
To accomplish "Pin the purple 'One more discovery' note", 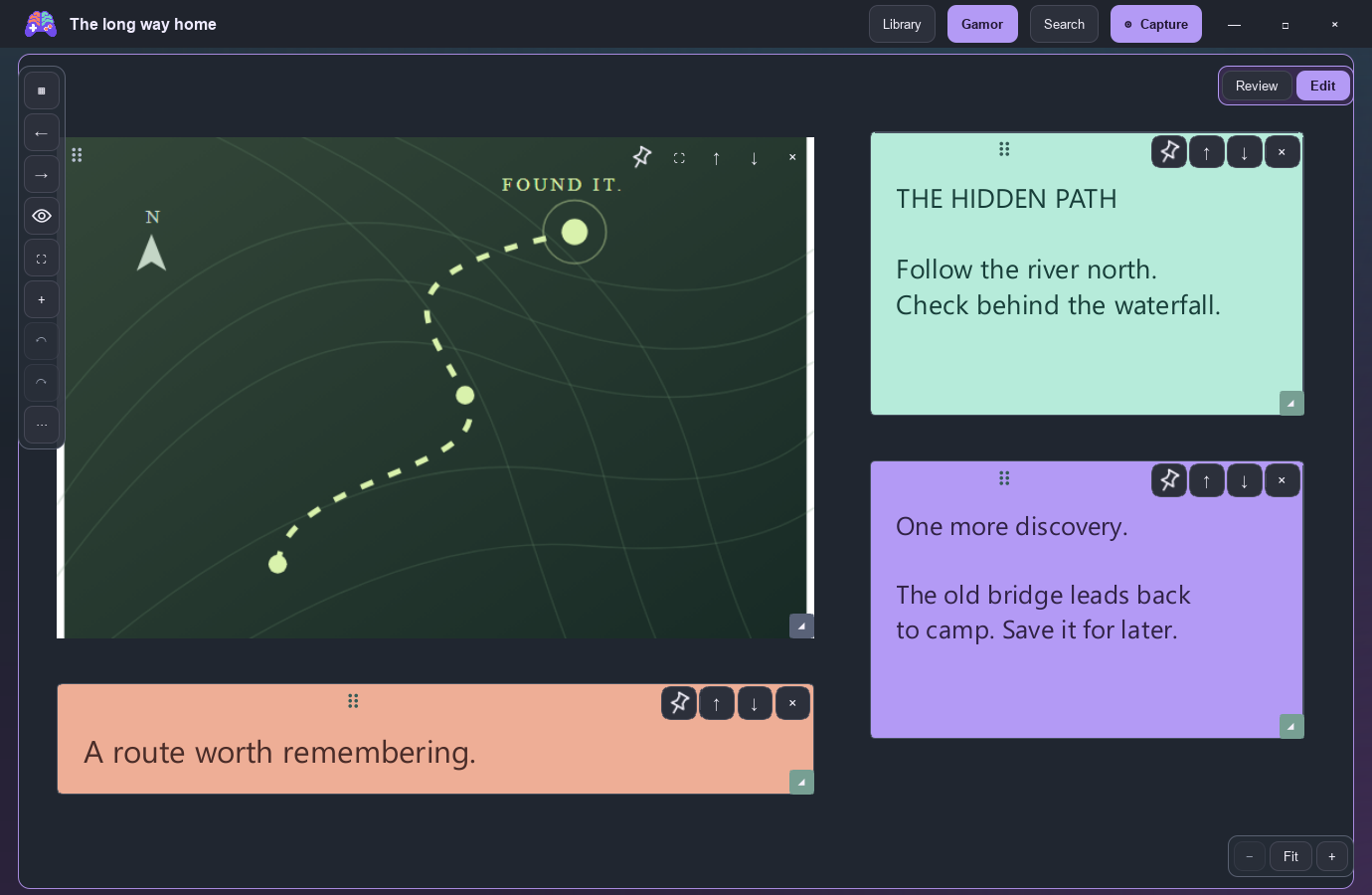I will pyautogui.click(x=1169, y=479).
